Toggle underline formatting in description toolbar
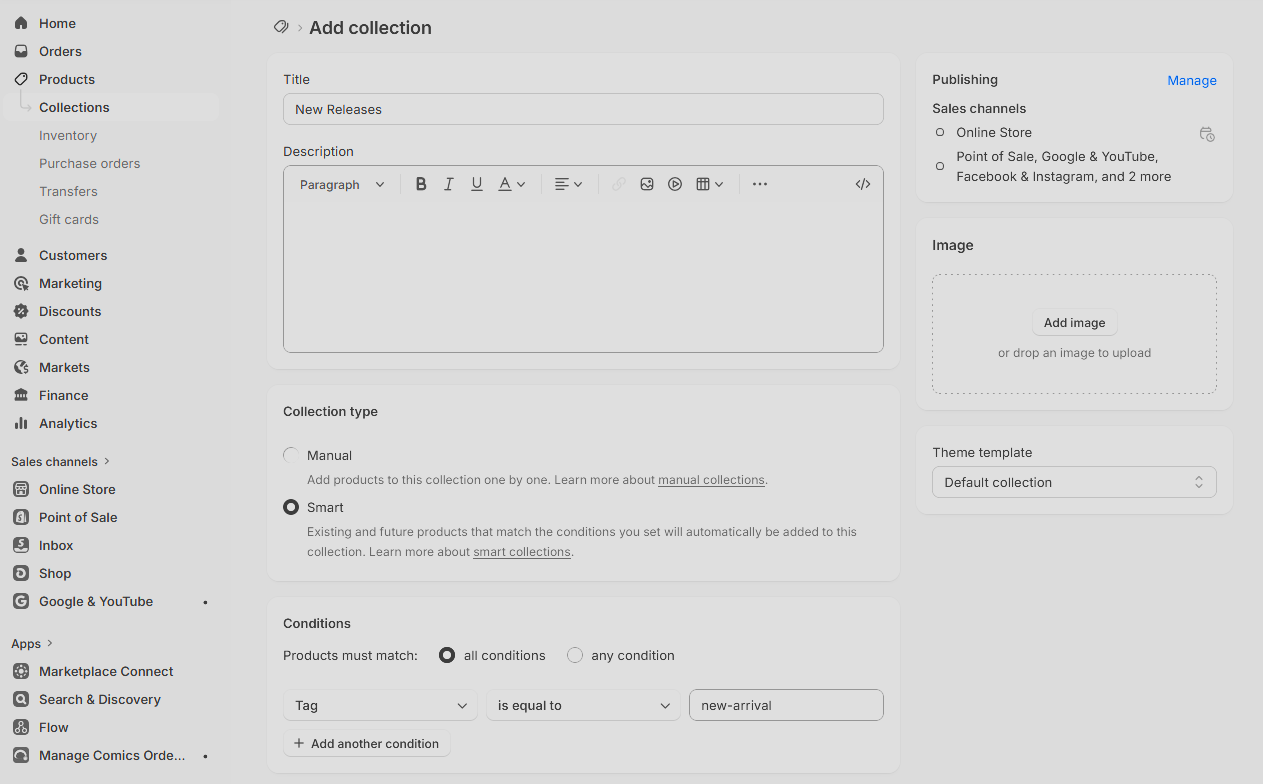Image resolution: width=1263 pixels, height=784 pixels. pyautogui.click(x=477, y=184)
